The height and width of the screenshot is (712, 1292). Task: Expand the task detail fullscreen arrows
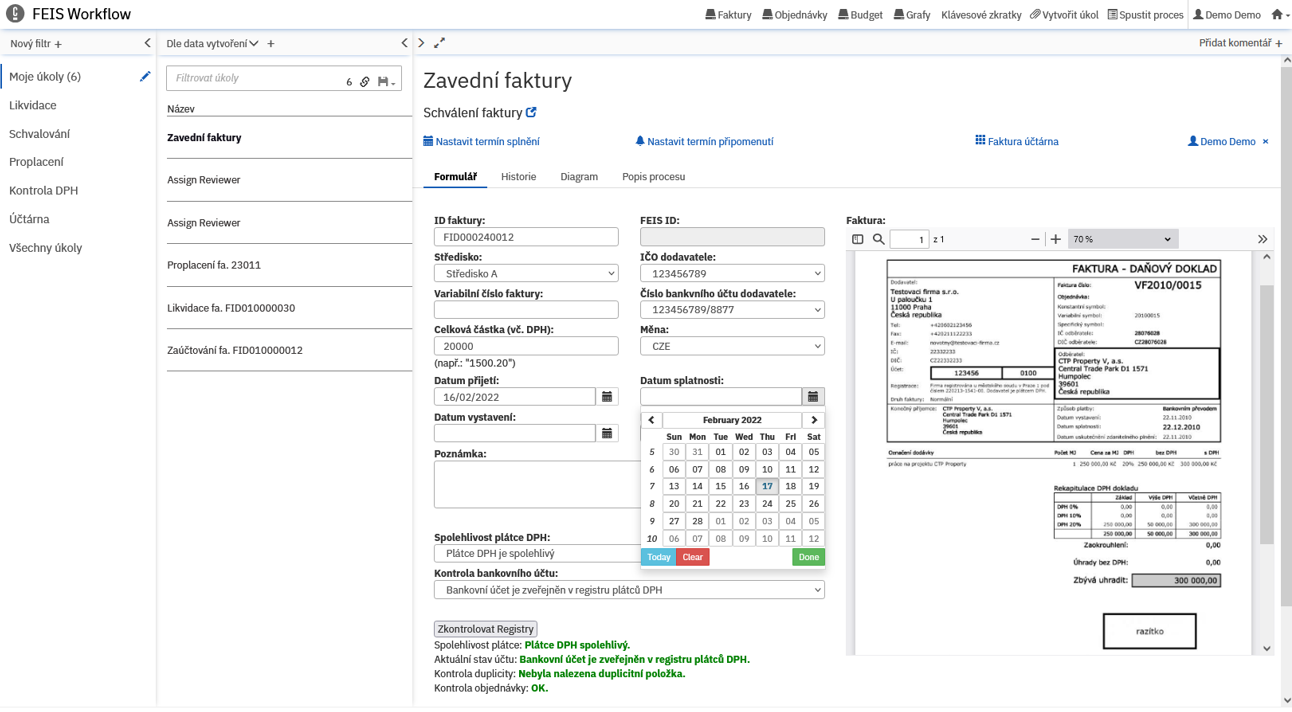pyautogui.click(x=439, y=43)
